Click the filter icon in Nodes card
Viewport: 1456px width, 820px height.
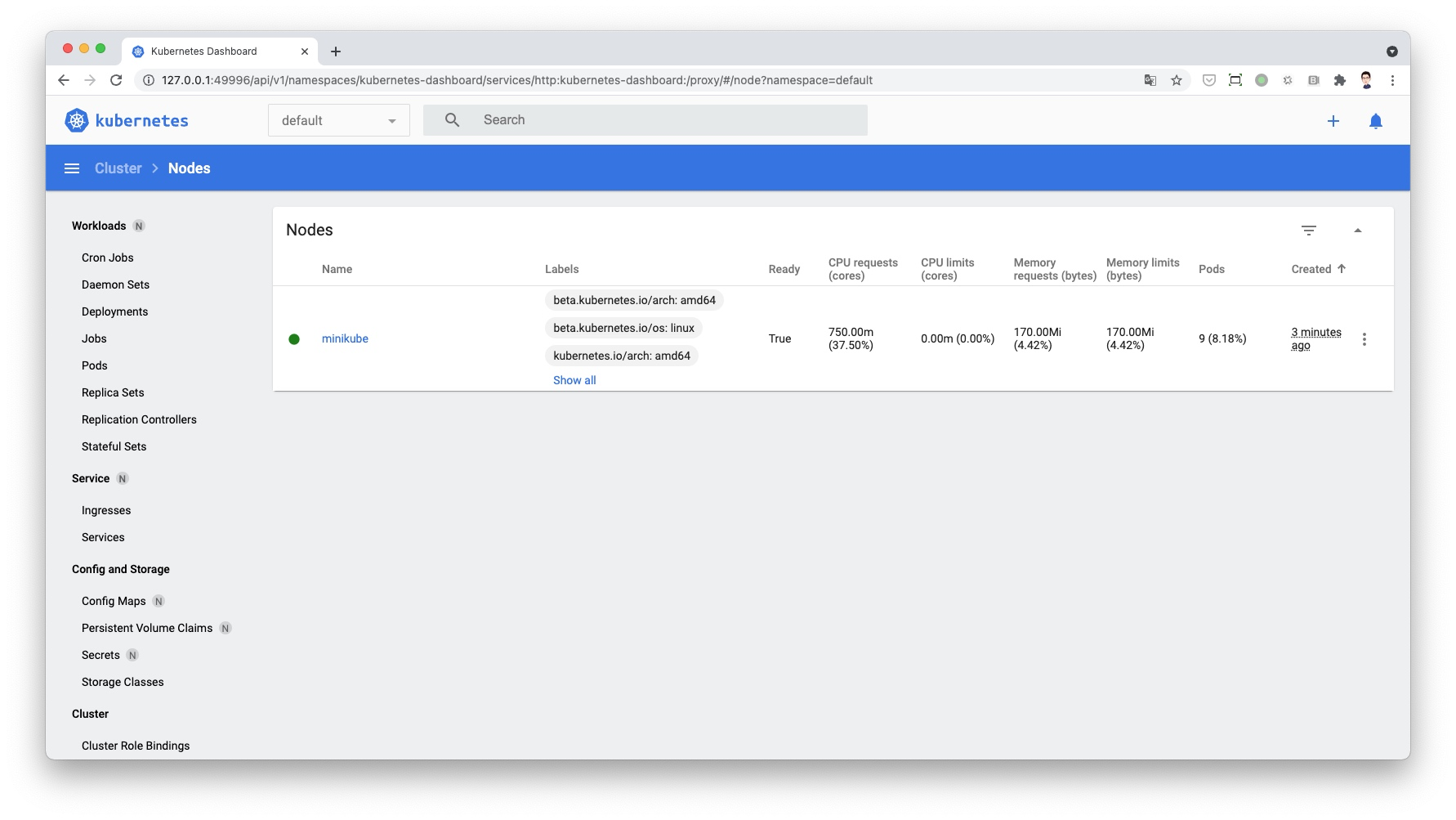(x=1309, y=231)
